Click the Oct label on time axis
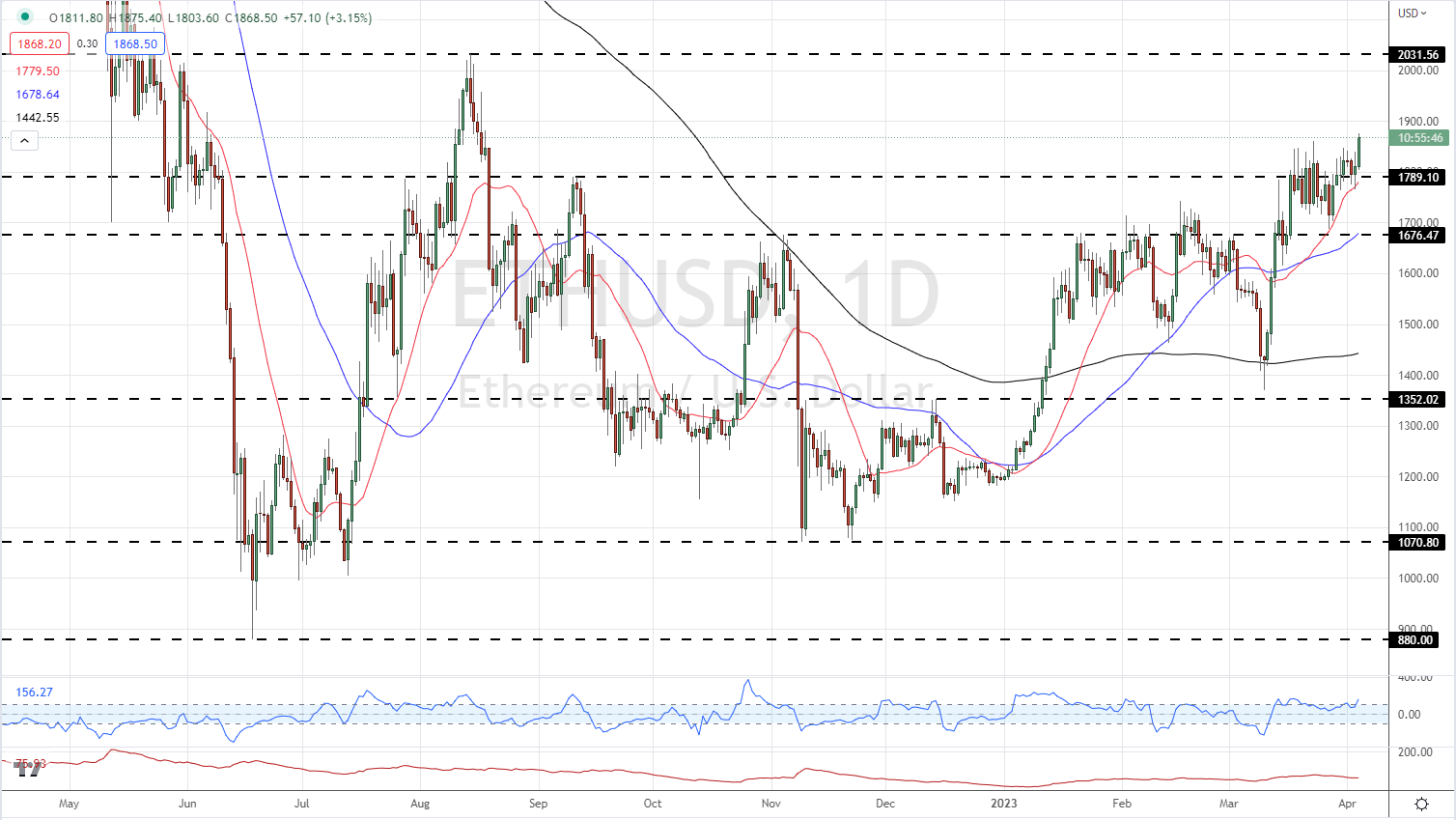 pos(653,803)
